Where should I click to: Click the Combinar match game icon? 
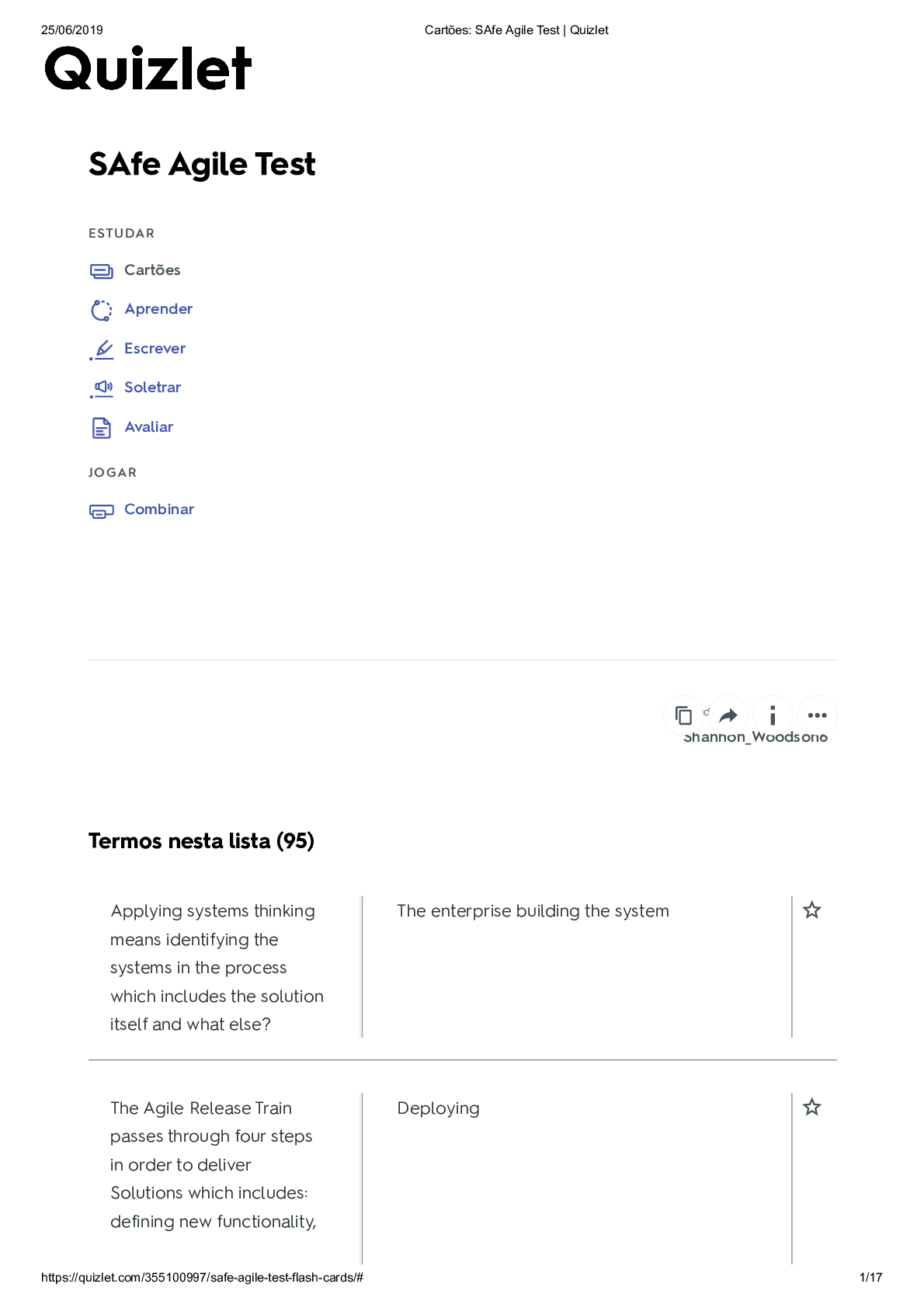(101, 511)
